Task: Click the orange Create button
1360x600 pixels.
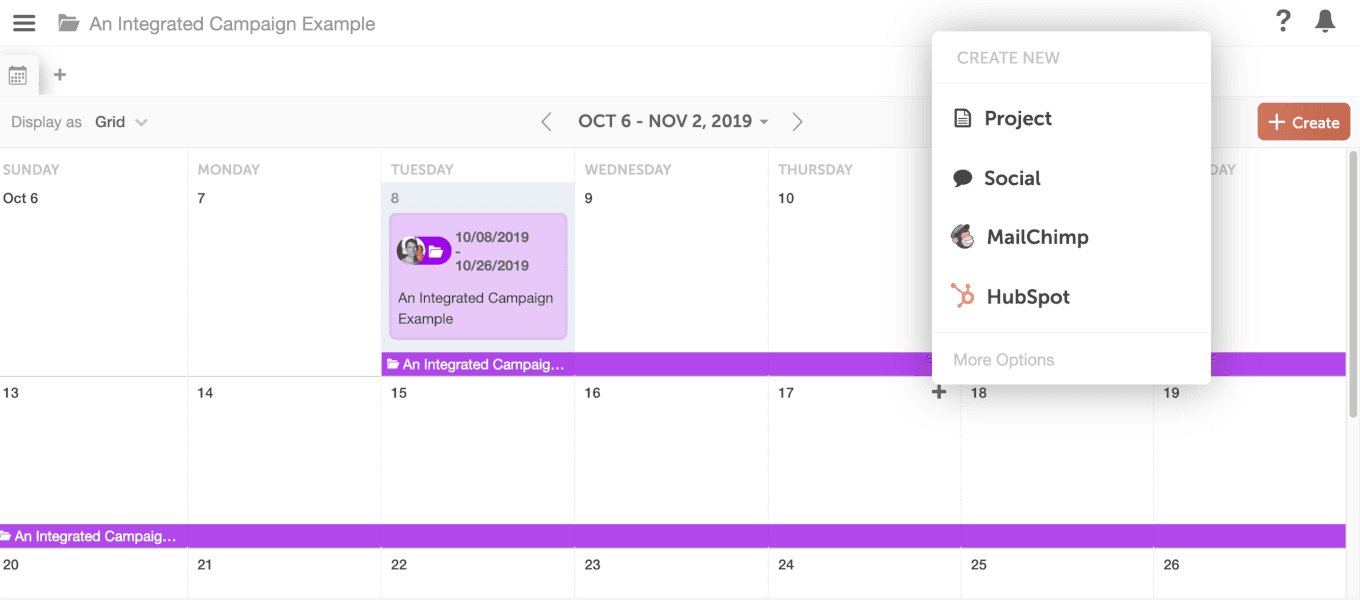Action: 1304,122
